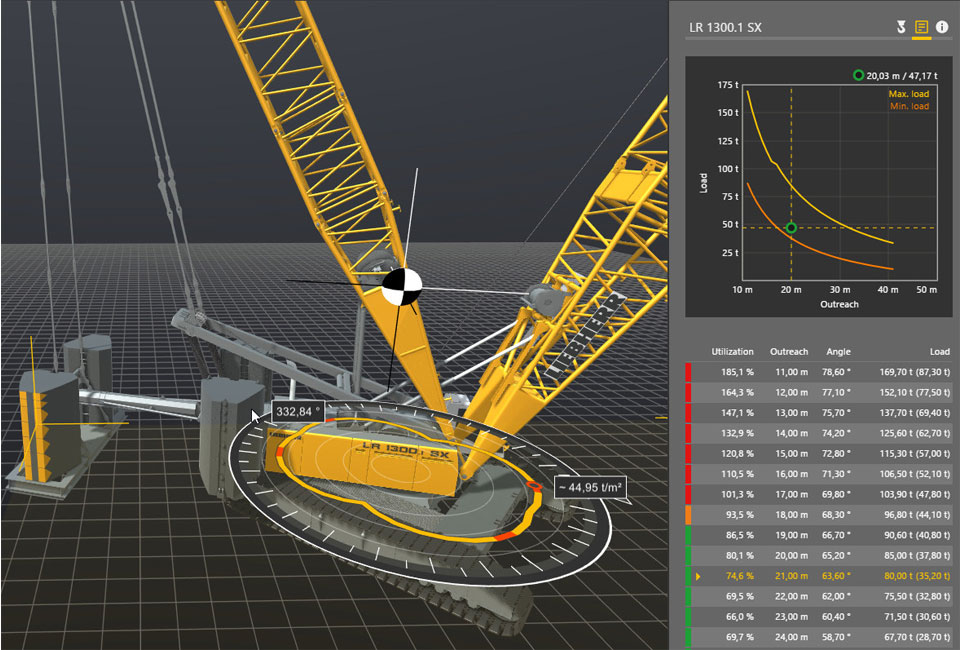Click the Load column header
960x650 pixels.
click(x=938, y=352)
